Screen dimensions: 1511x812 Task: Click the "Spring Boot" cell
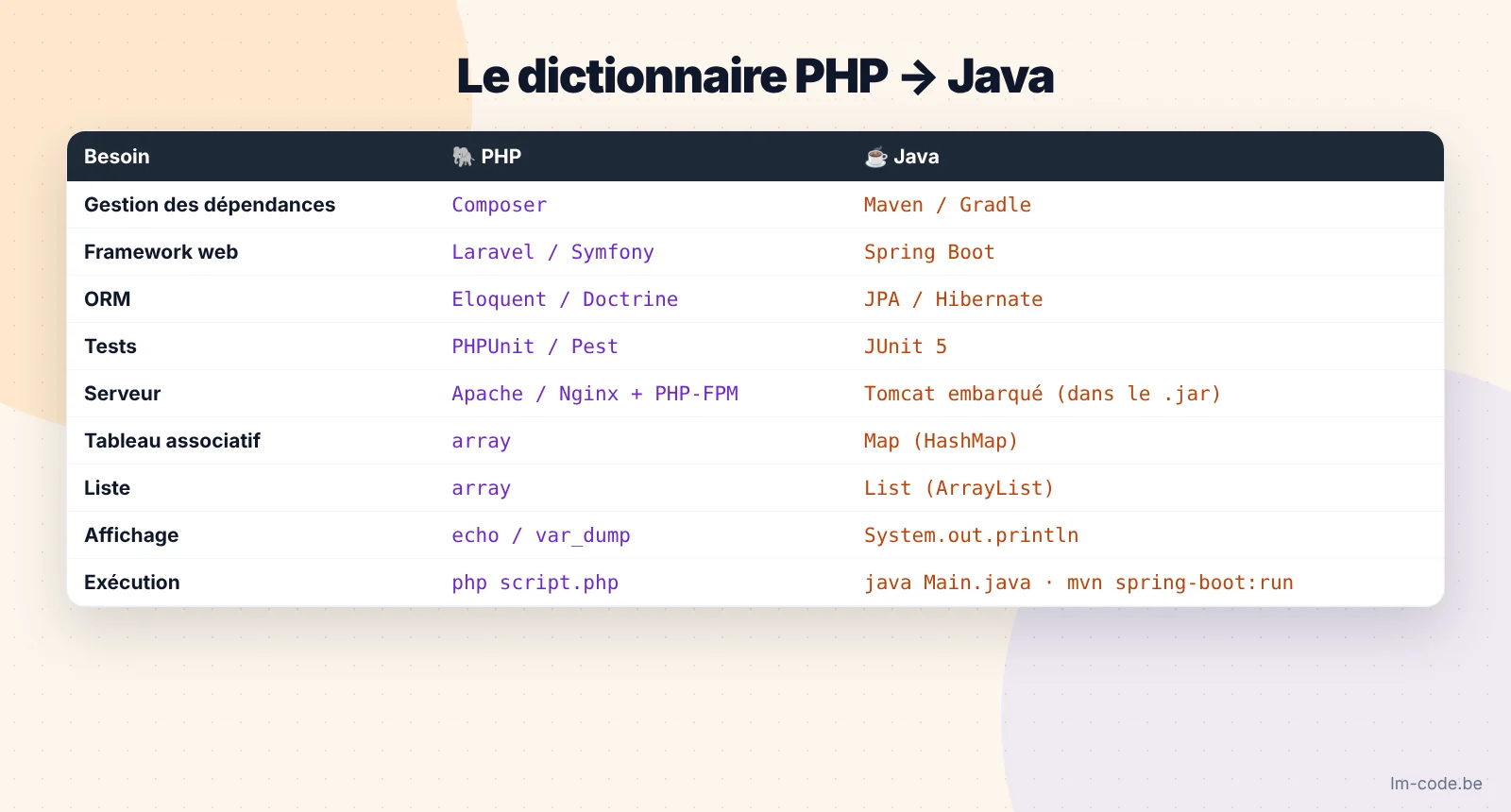pyautogui.click(x=929, y=252)
